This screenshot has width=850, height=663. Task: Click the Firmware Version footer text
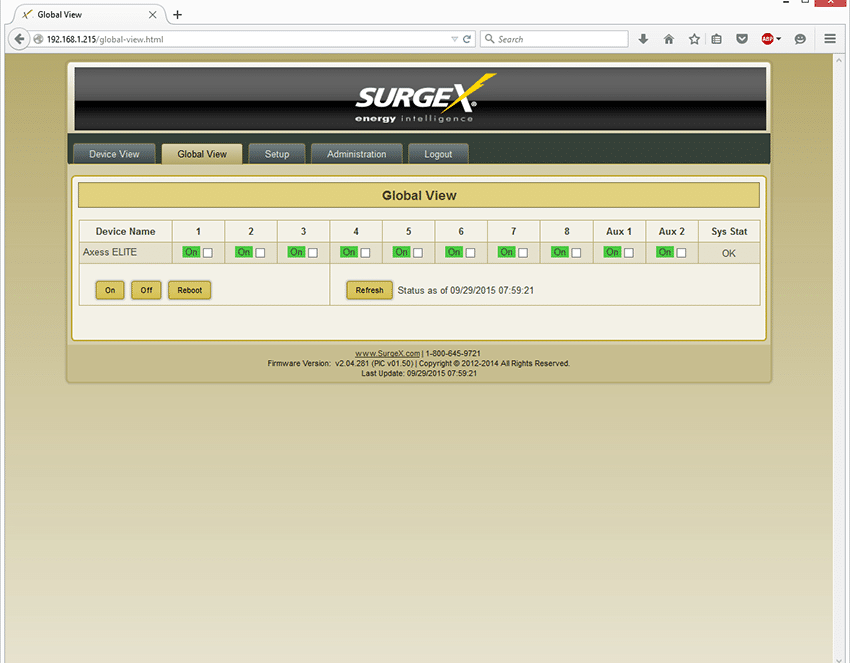click(341, 363)
